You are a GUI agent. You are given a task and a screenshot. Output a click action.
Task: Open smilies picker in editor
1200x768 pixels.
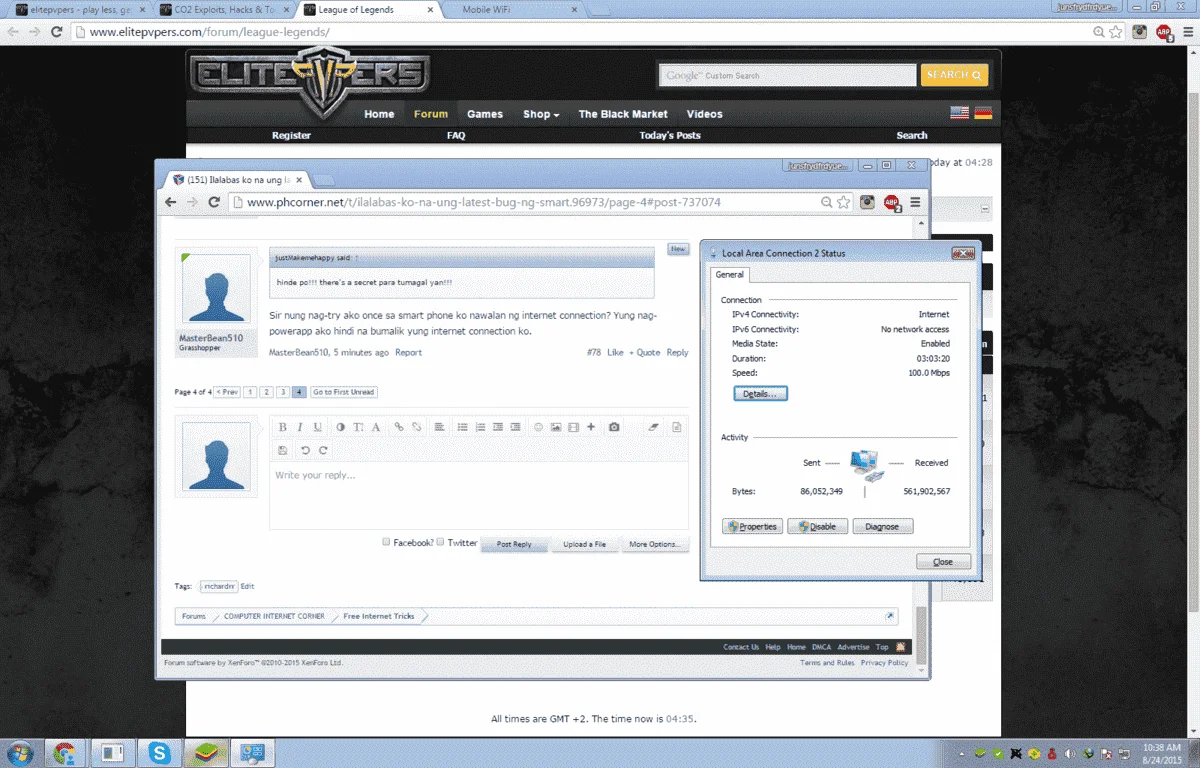coord(538,427)
